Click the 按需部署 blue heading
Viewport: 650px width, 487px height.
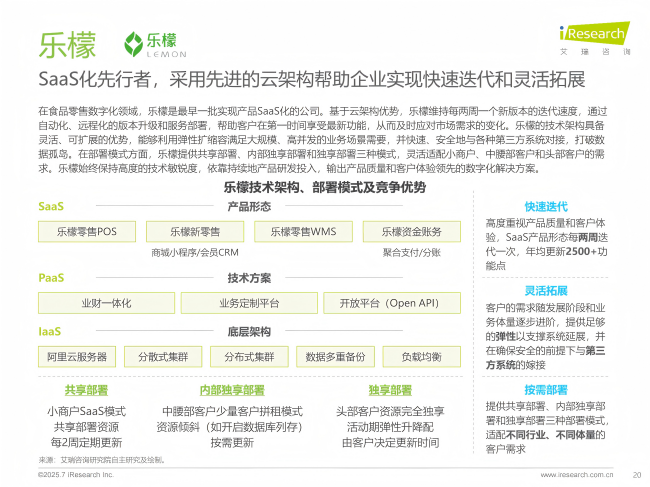click(x=546, y=390)
